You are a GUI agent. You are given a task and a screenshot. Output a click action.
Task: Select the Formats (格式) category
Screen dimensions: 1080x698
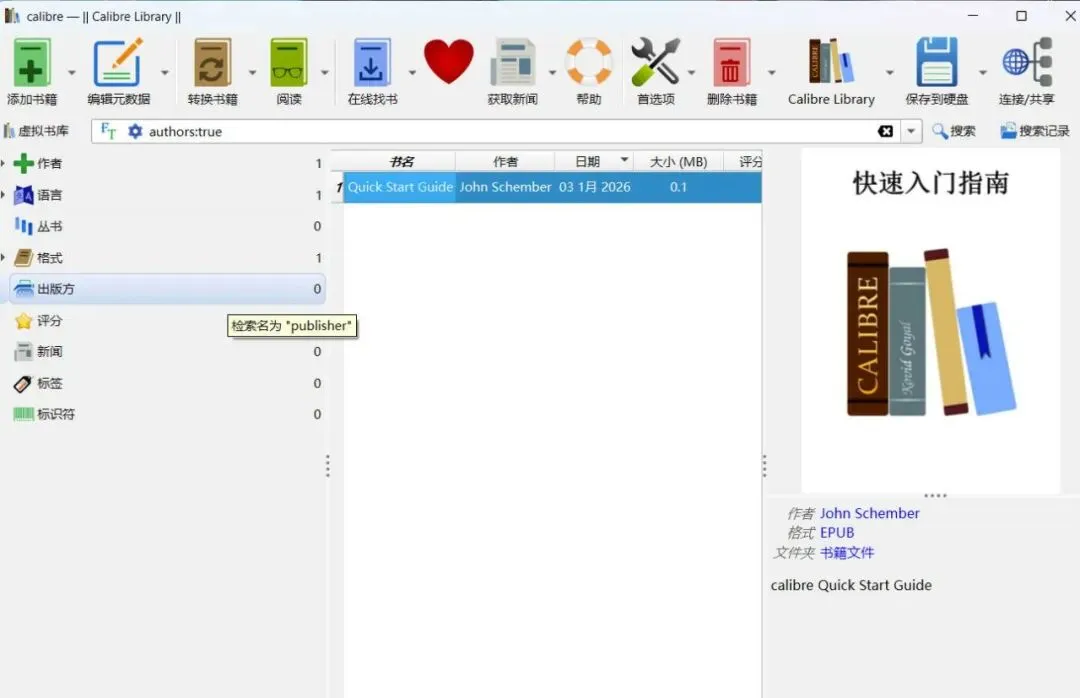tap(167, 258)
